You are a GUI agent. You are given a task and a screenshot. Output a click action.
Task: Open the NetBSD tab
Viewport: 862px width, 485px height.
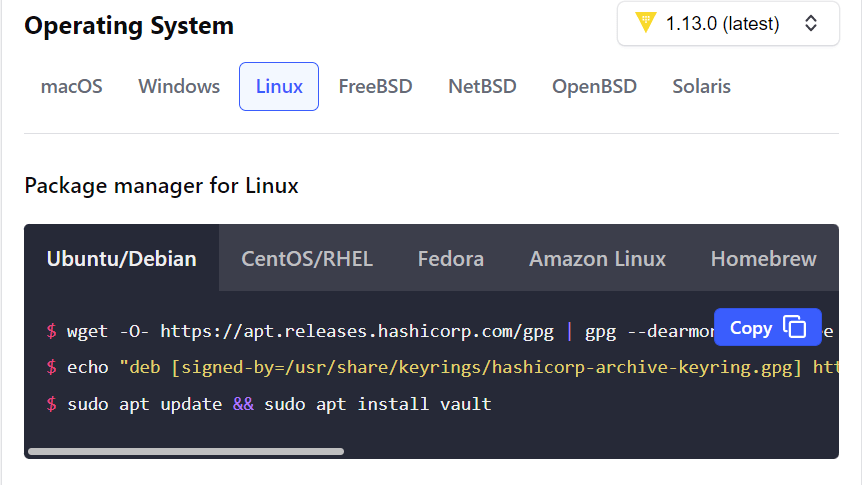[482, 86]
